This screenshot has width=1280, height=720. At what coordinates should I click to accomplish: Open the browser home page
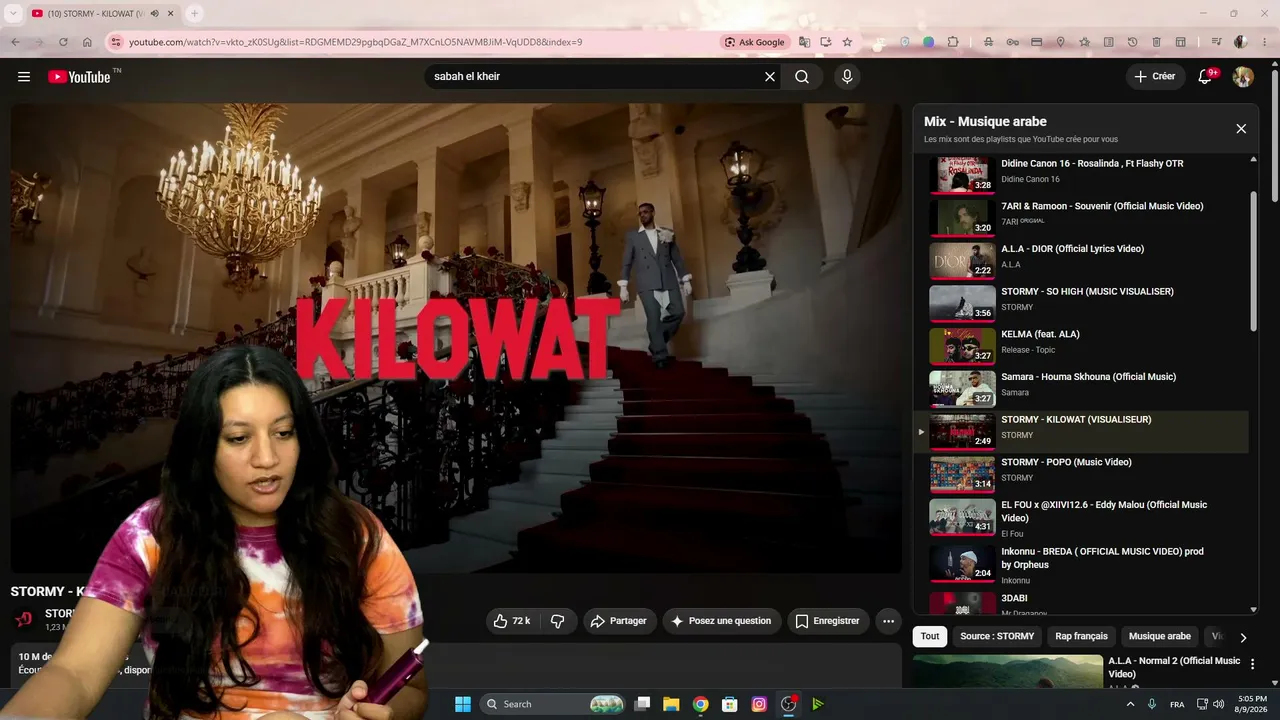click(87, 42)
